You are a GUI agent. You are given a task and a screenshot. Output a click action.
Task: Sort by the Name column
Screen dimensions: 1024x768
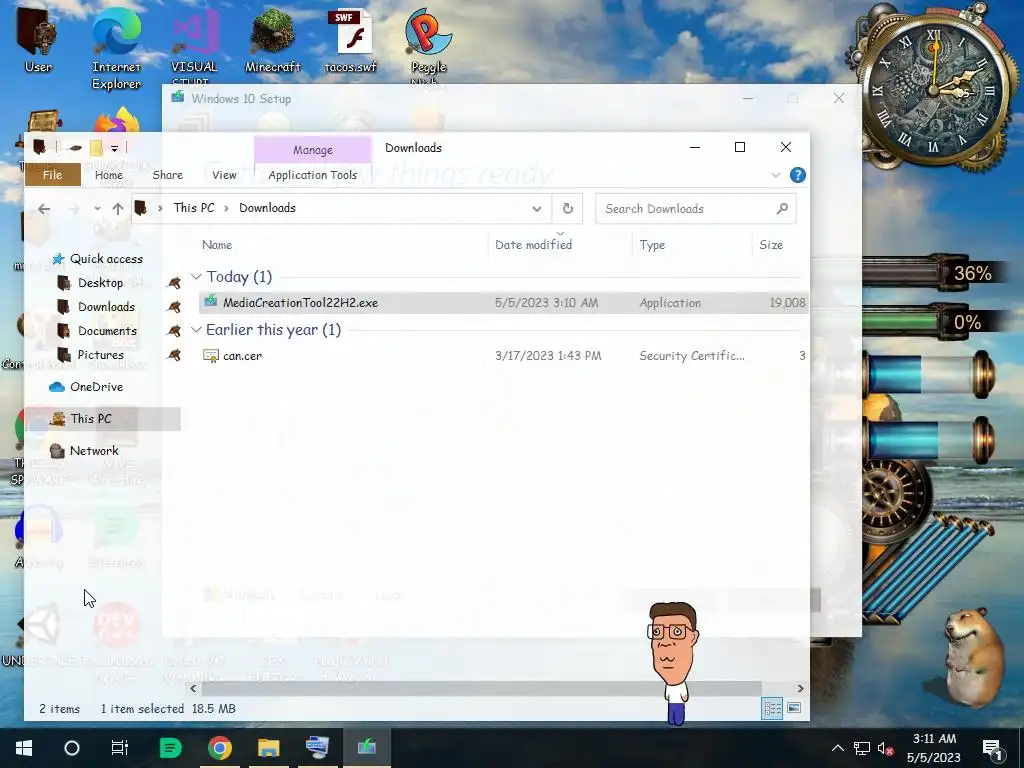(217, 245)
